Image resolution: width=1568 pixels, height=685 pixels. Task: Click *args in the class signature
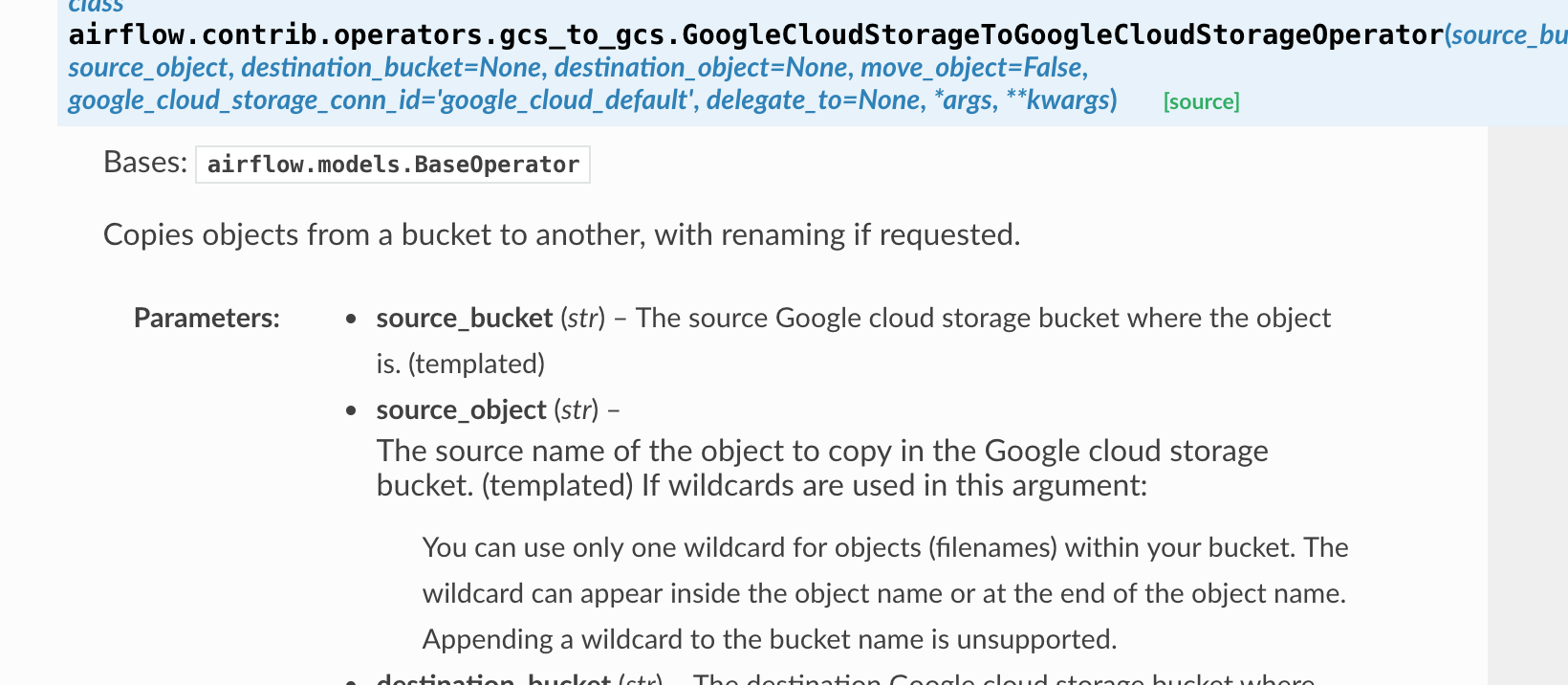963,100
